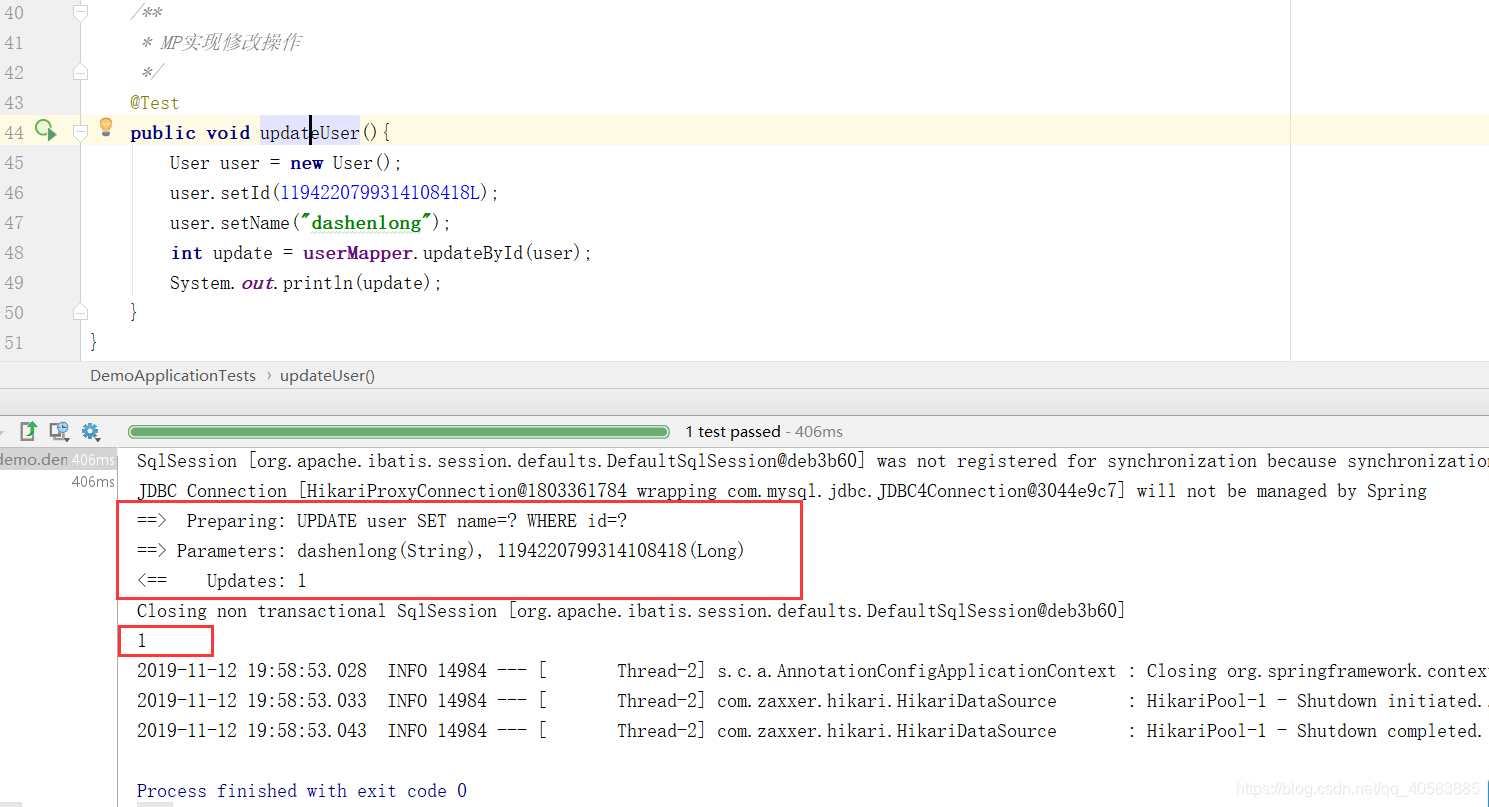Click 'Preparing: UPDATE user SET' console line

[382, 521]
